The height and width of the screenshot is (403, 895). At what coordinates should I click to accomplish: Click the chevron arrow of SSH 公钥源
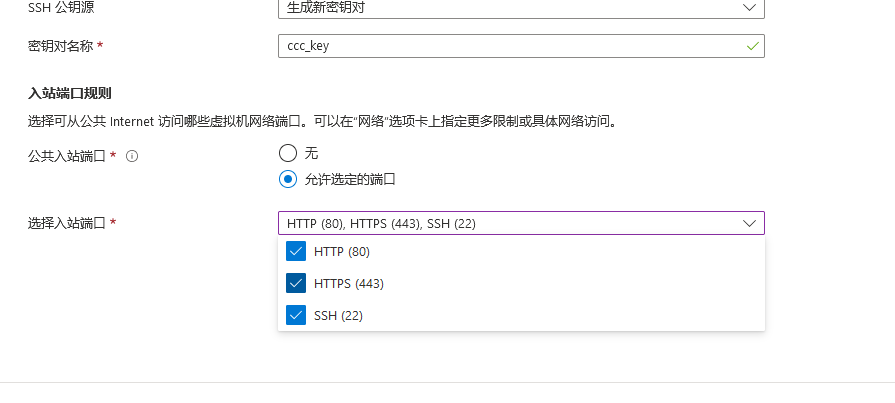tap(750, 7)
